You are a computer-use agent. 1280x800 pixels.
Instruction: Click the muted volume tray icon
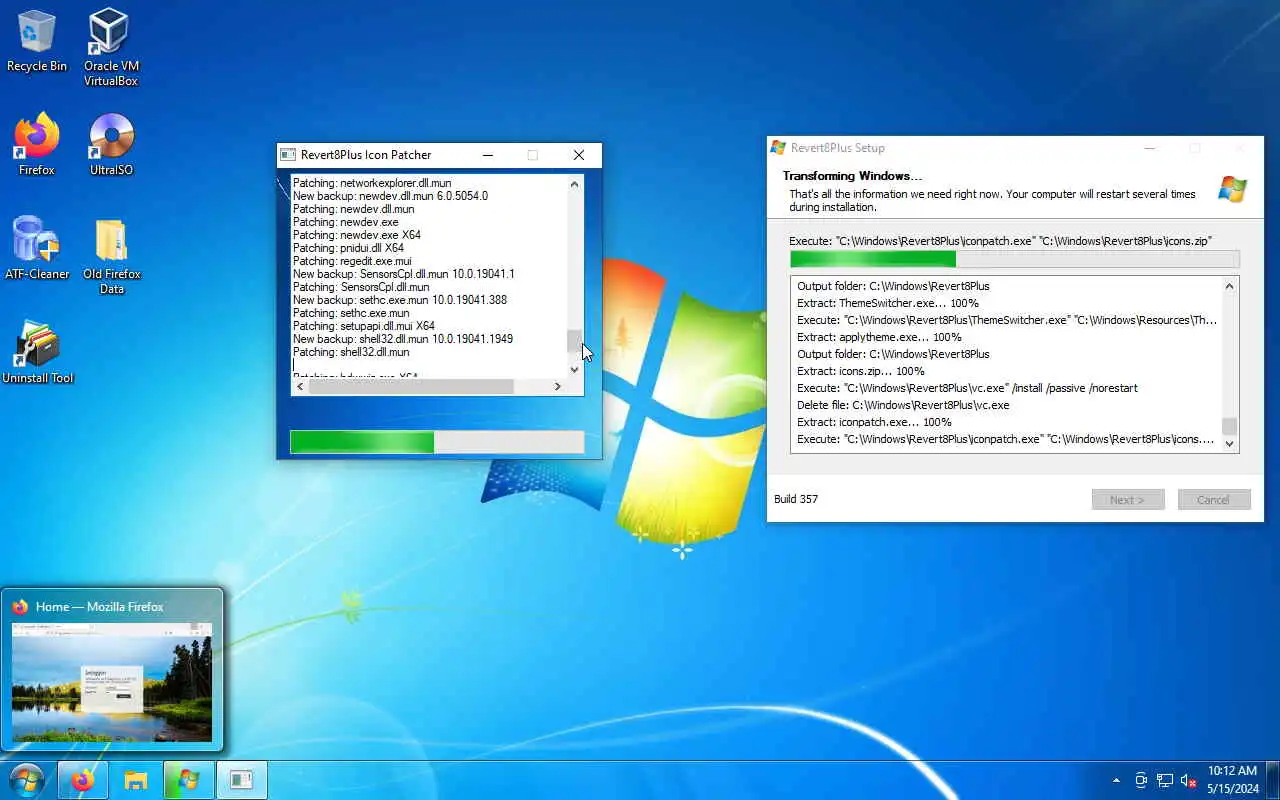[1189, 780]
